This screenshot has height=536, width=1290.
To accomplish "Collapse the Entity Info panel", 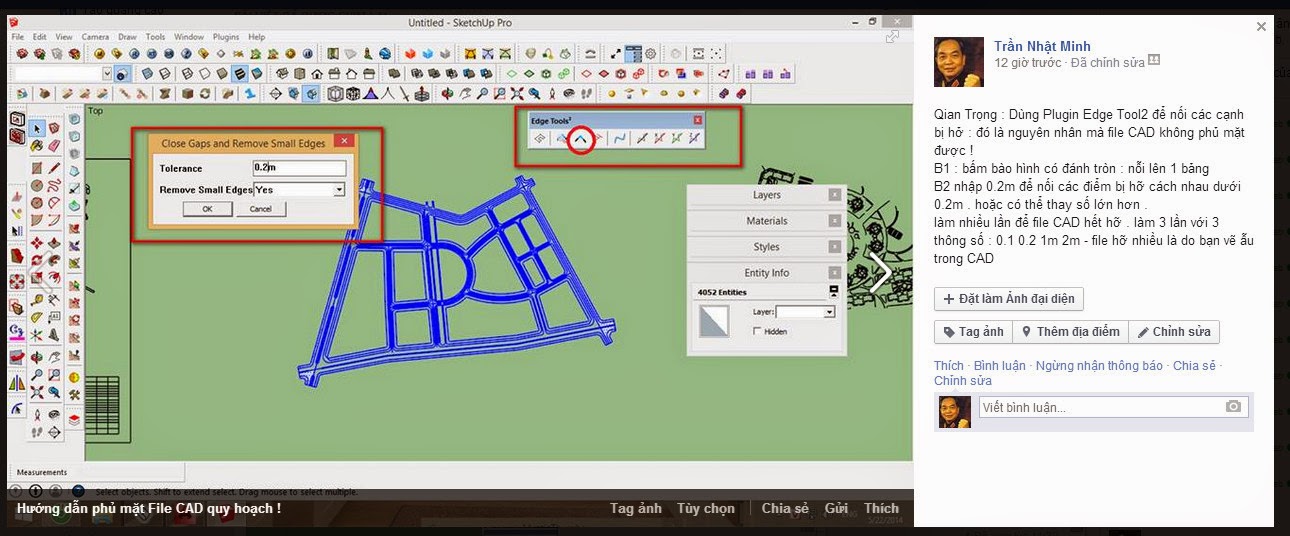I will click(x=767, y=273).
